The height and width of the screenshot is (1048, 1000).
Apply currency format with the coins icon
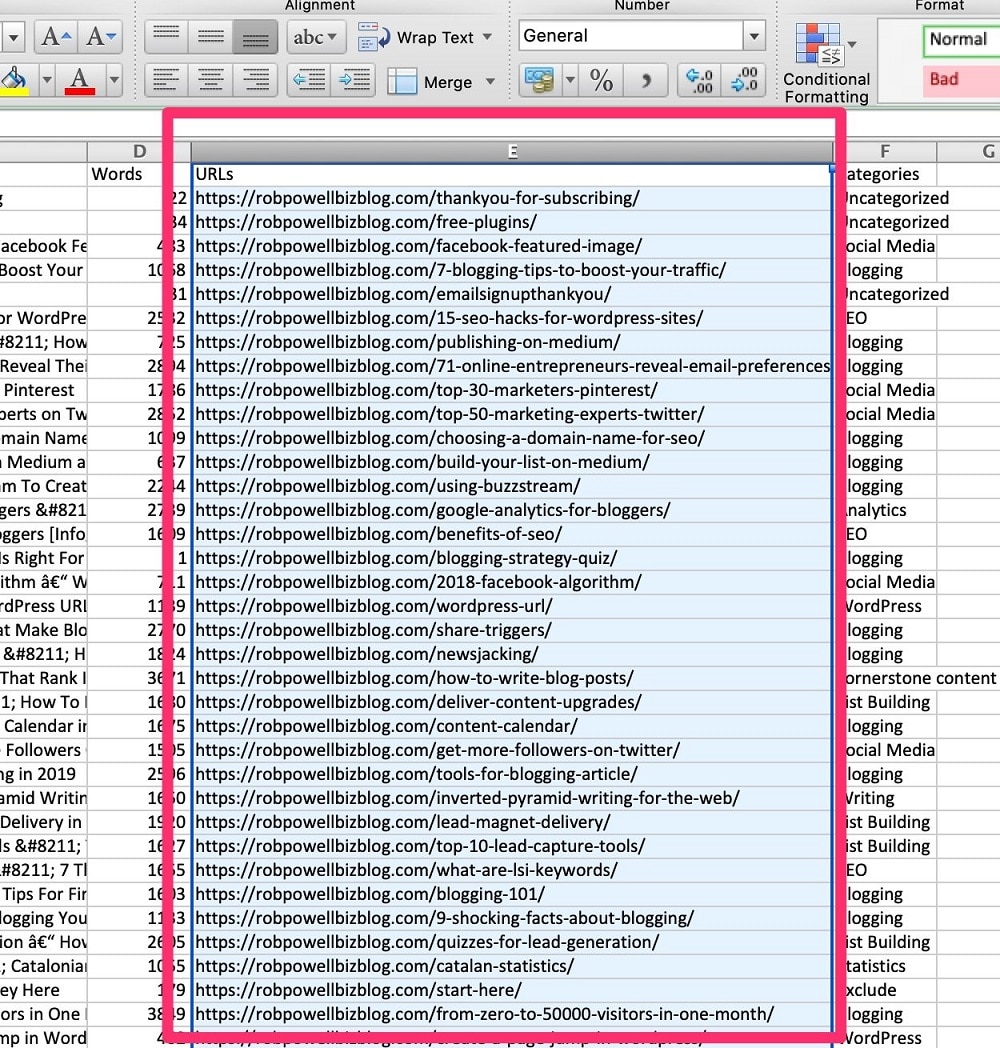(x=539, y=81)
